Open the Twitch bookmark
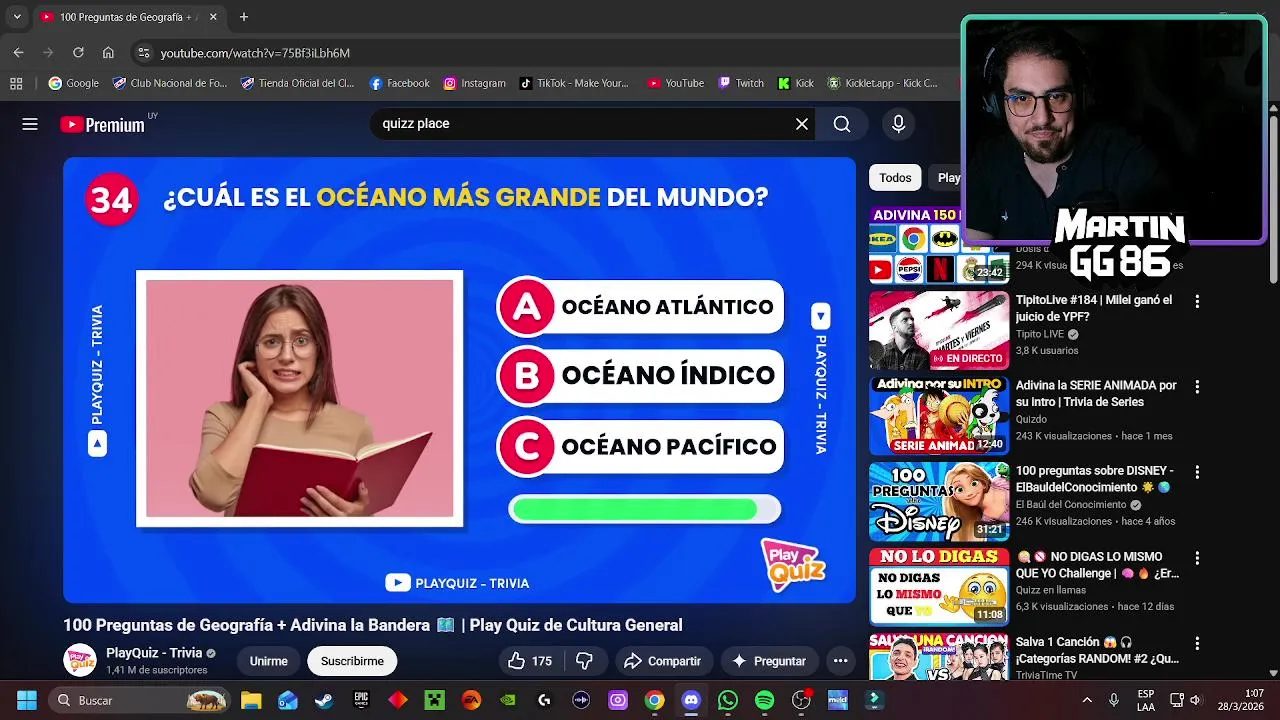The width and height of the screenshot is (1280, 720). tap(740, 84)
